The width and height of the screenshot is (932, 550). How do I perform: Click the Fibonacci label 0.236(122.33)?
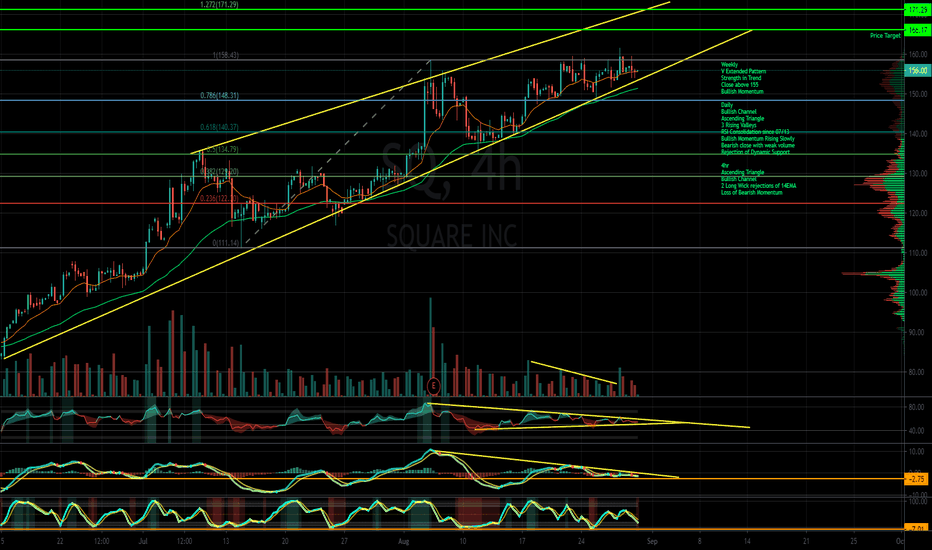219,199
